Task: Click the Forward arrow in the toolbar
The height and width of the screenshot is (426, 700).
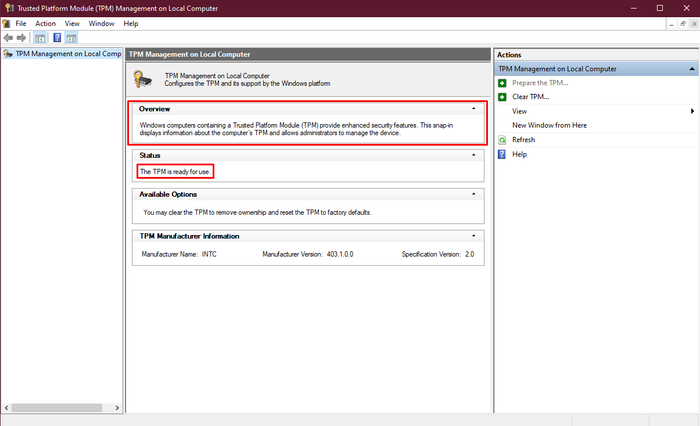Action: (21, 38)
